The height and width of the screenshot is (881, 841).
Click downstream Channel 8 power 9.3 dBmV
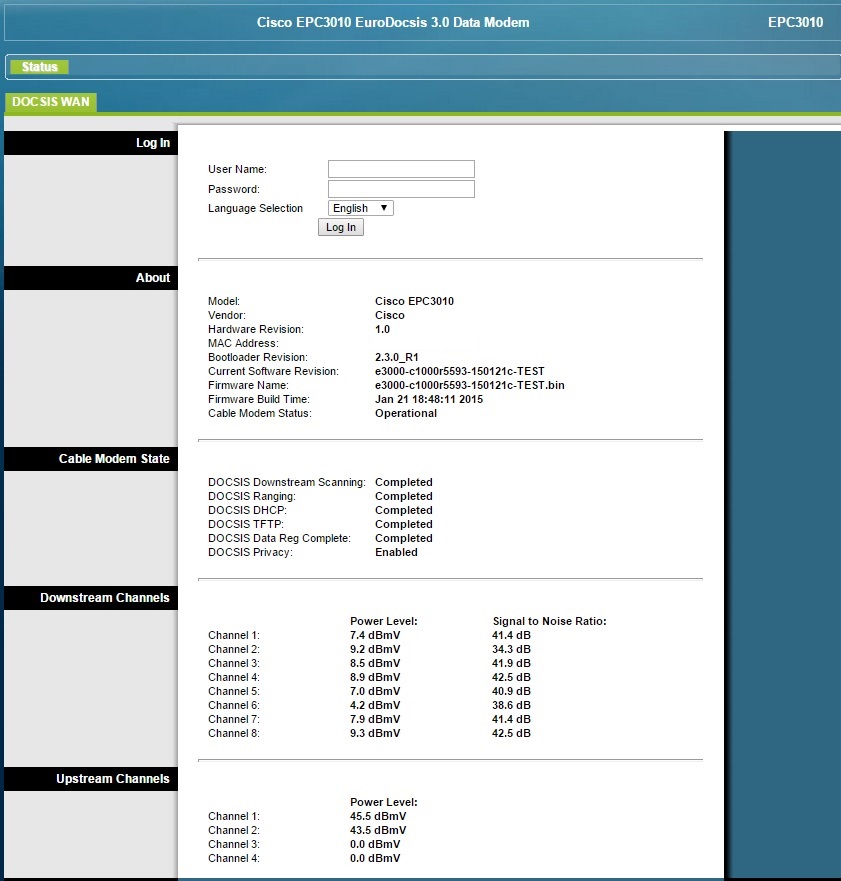coord(375,734)
